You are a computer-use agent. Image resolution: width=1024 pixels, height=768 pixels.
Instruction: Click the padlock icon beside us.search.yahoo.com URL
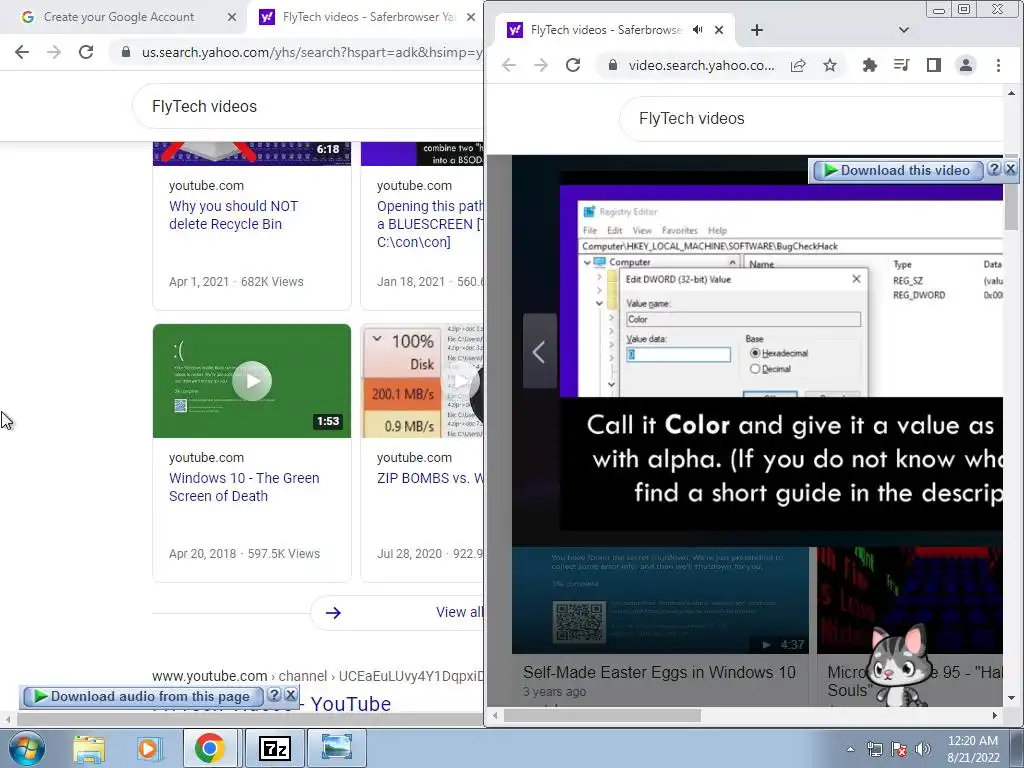(126, 52)
